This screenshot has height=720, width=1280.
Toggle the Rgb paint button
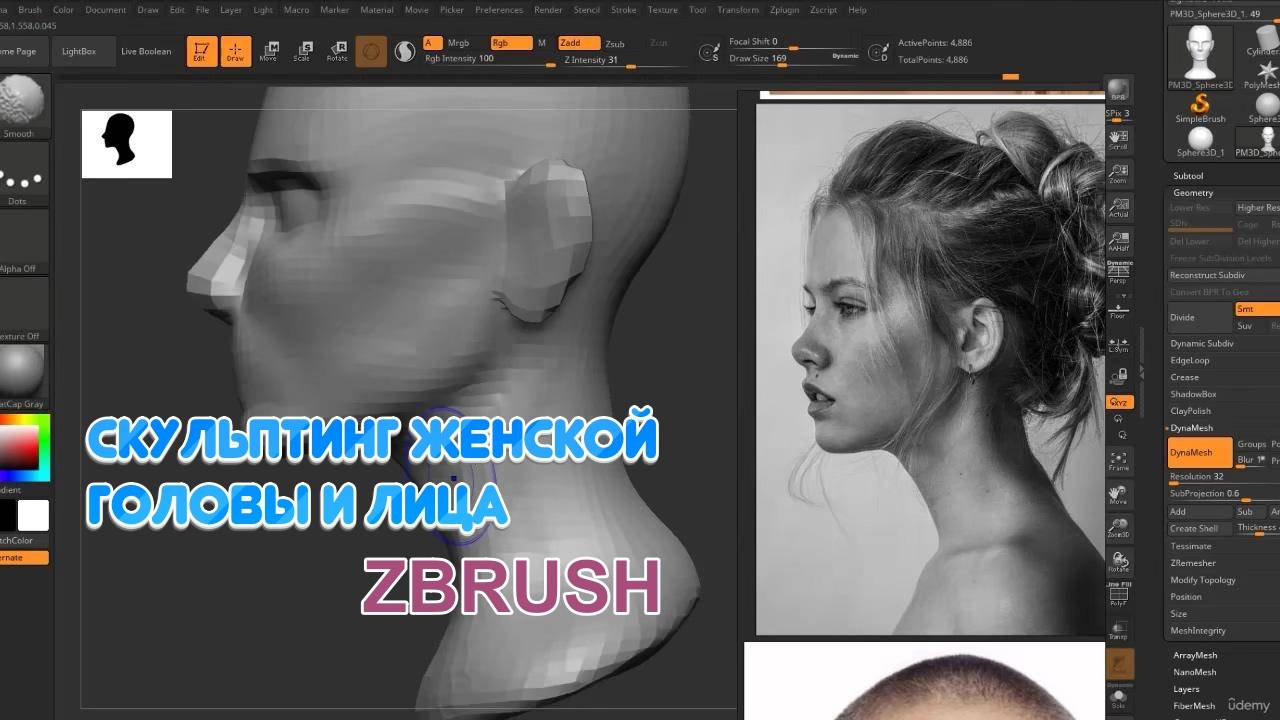(x=511, y=43)
